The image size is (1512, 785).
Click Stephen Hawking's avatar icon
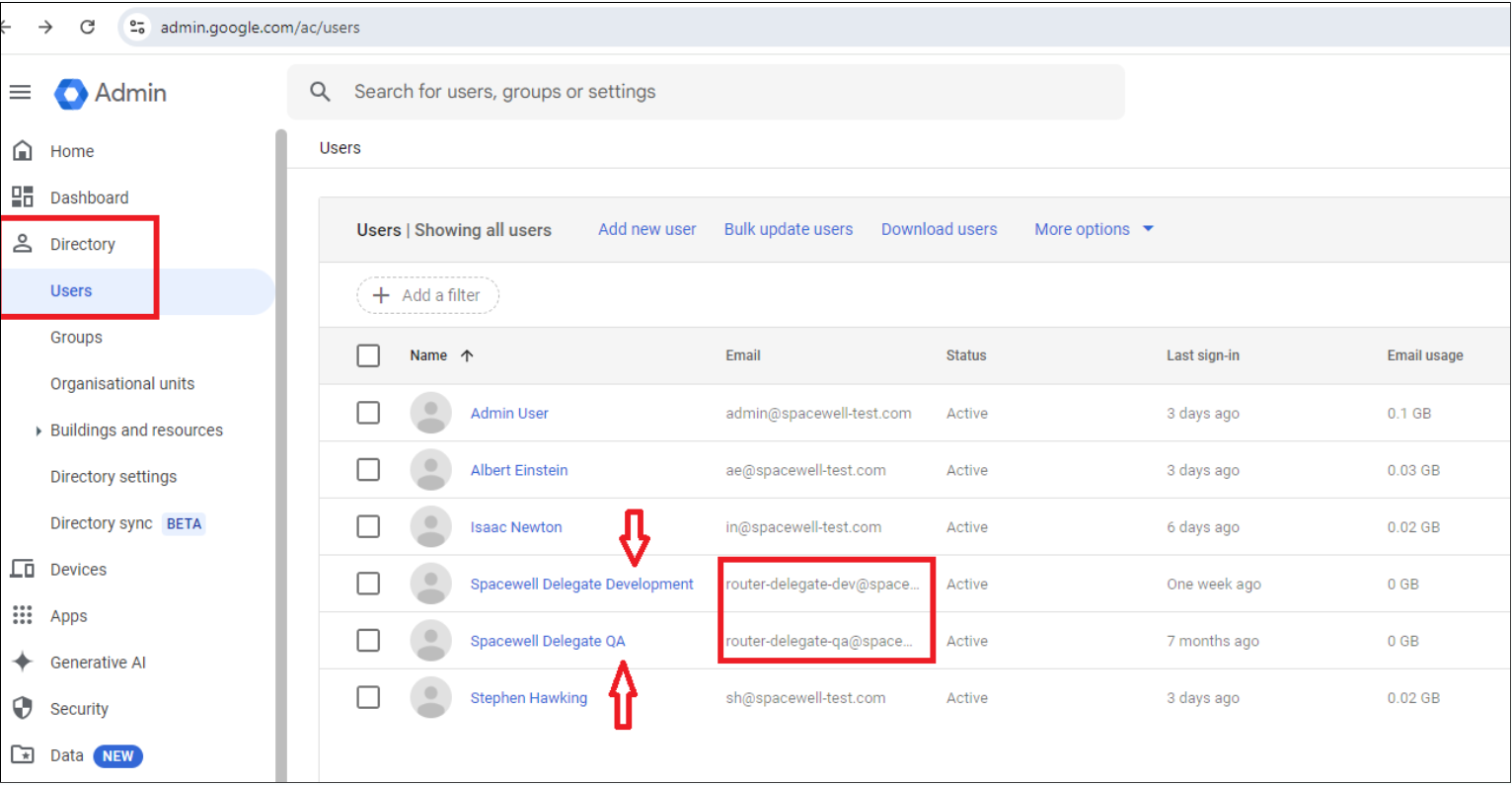click(x=431, y=697)
